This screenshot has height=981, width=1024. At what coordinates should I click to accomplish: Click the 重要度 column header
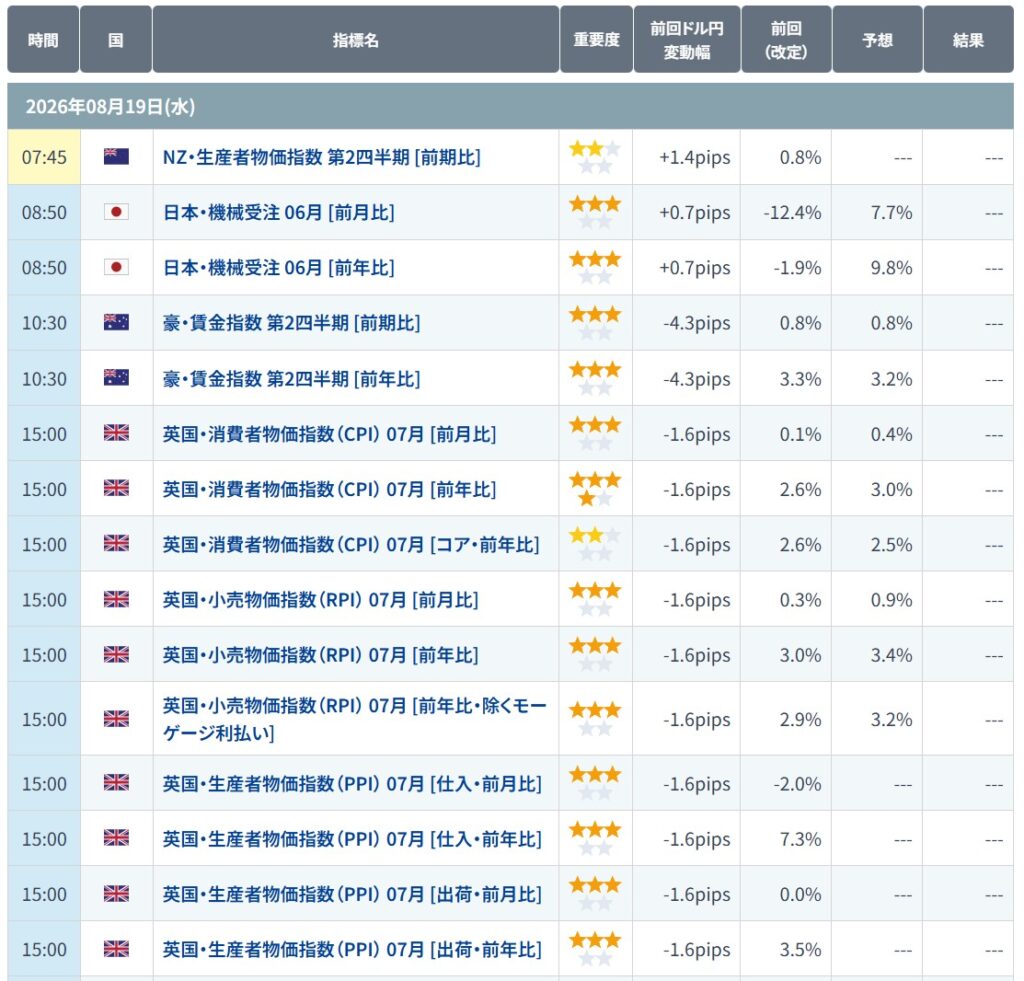pyautogui.click(x=596, y=39)
